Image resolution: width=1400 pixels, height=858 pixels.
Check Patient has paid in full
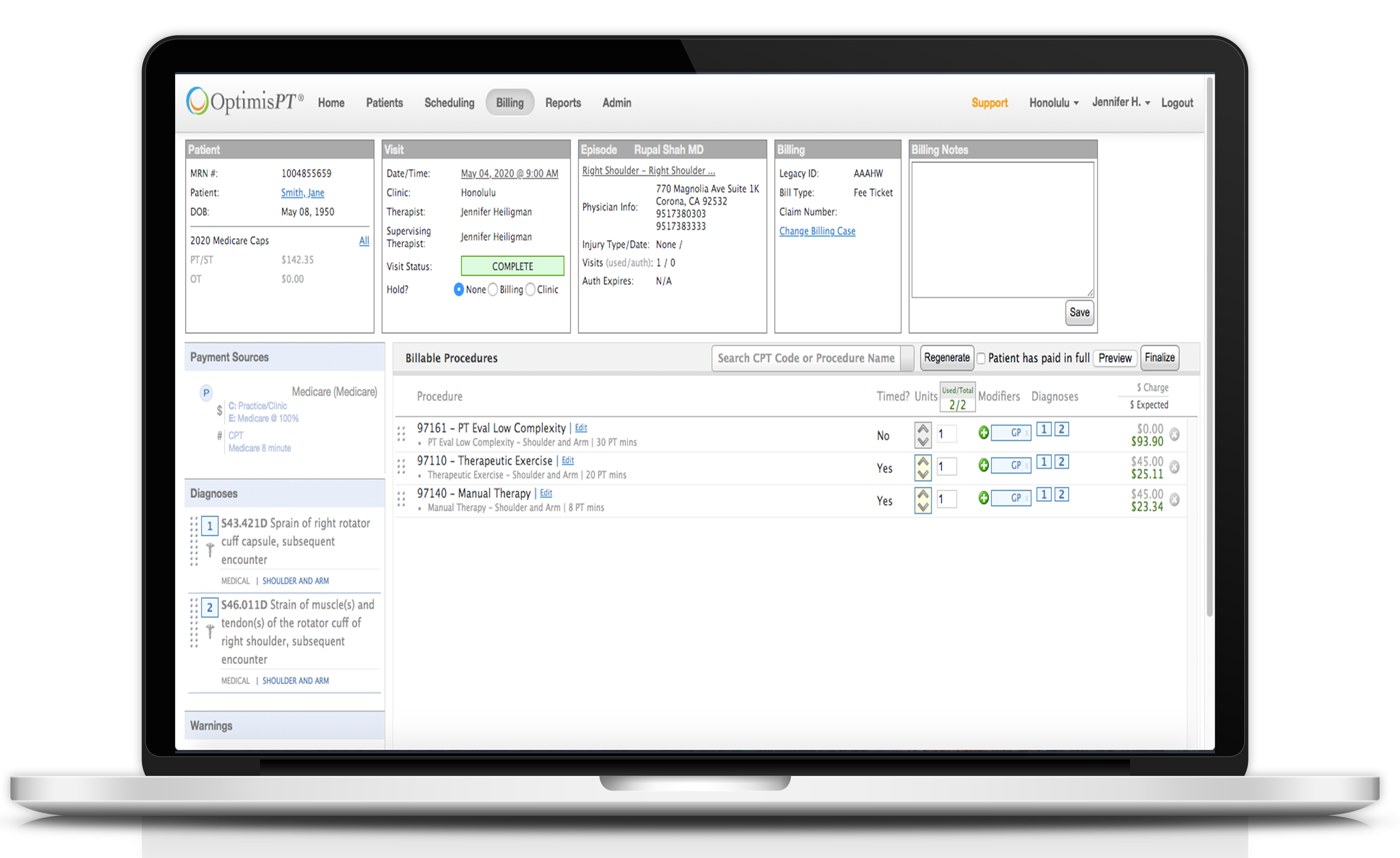981,359
